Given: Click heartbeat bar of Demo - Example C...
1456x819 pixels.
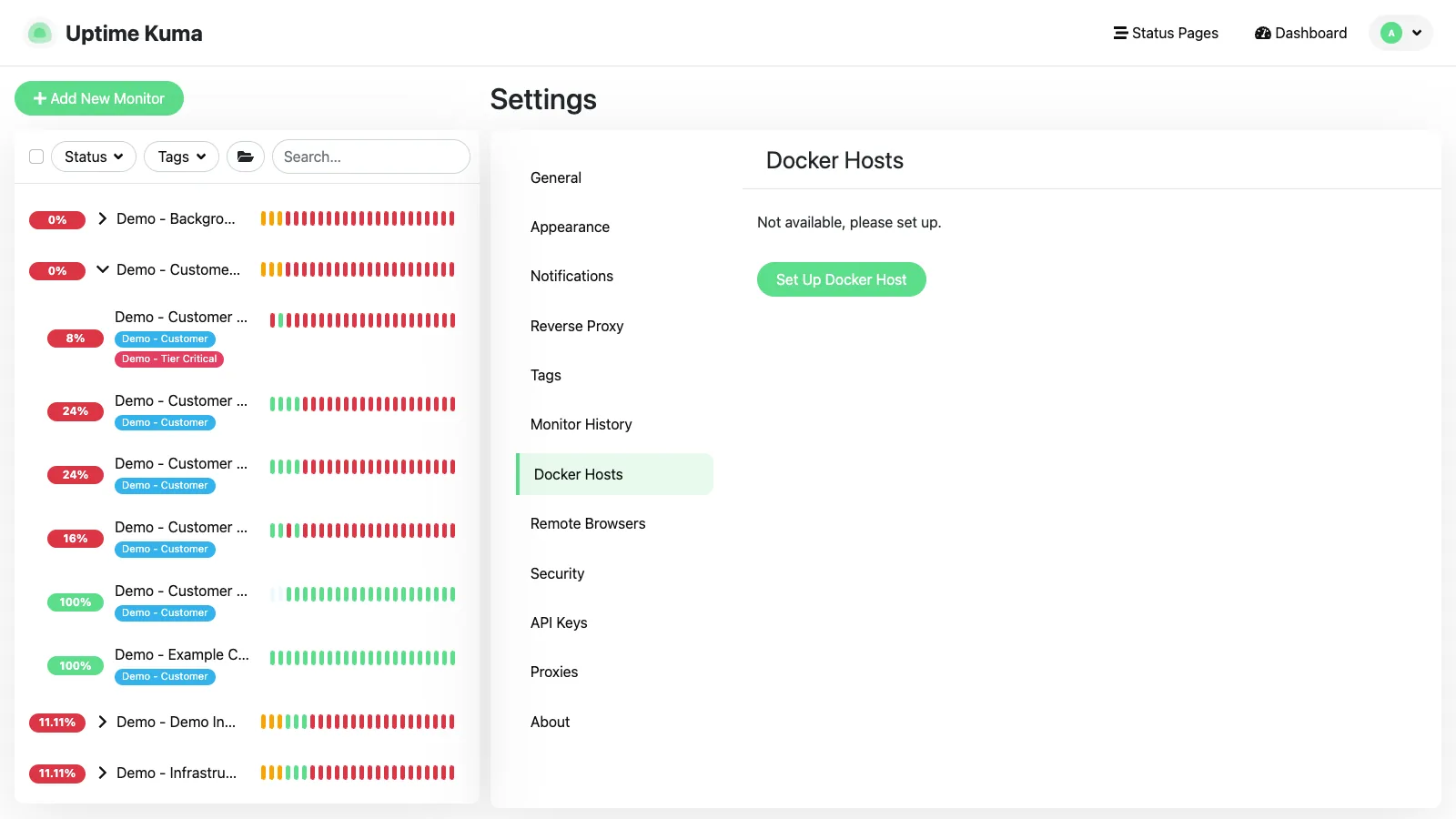Looking at the screenshot, I should [362, 658].
